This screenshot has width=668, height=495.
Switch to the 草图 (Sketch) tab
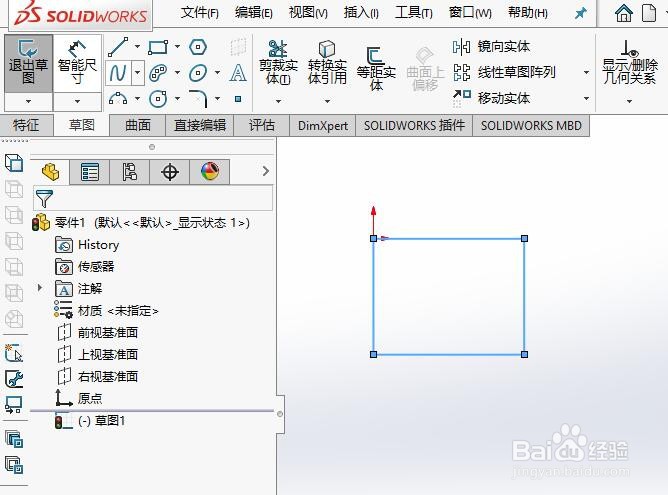click(x=81, y=125)
